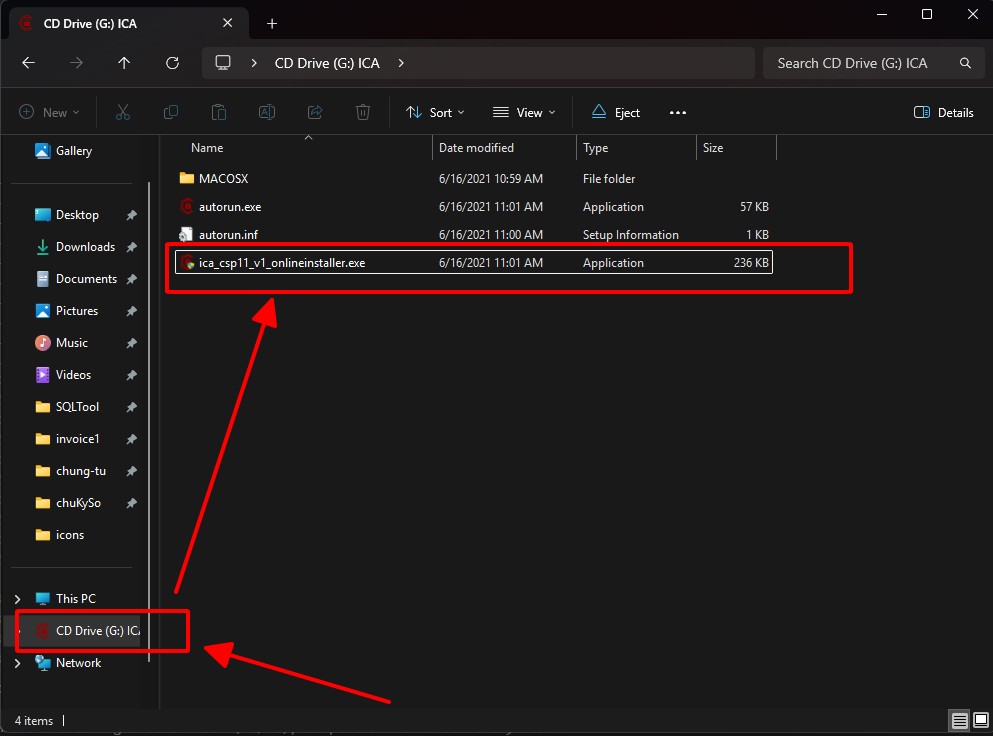The image size is (993, 736).
Task: Open the Sort dropdown menu
Action: point(435,113)
